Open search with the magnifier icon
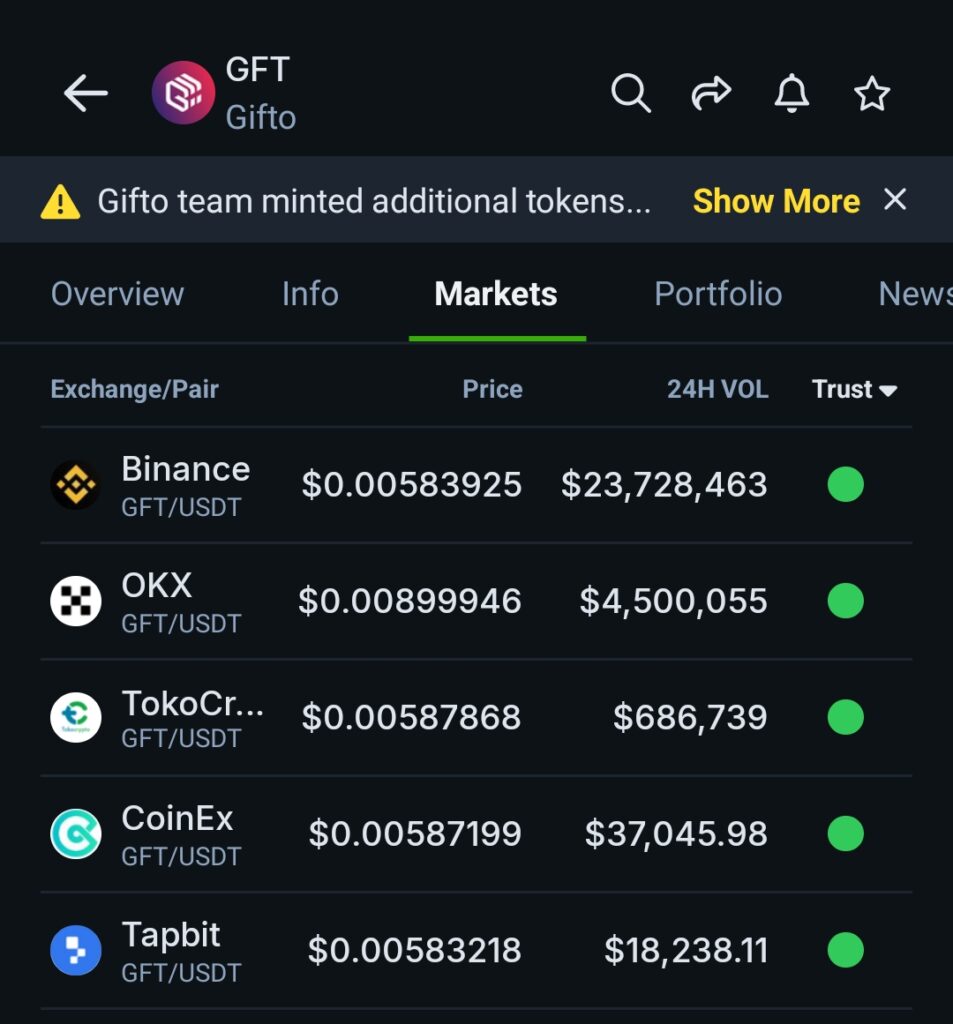Screen dimensions: 953x1024 pyautogui.click(x=630, y=93)
